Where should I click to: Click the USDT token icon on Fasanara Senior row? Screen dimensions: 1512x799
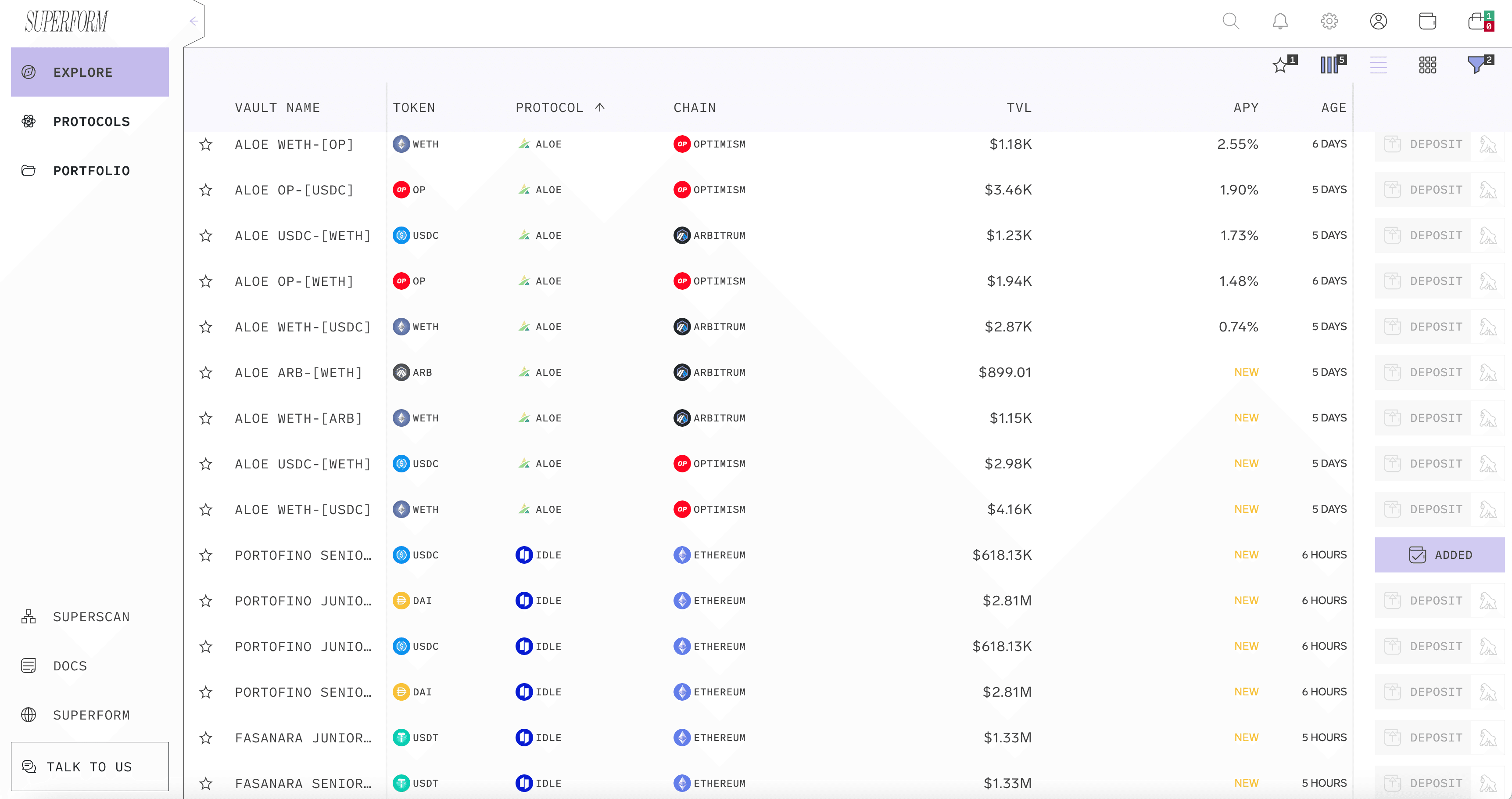[x=401, y=784]
